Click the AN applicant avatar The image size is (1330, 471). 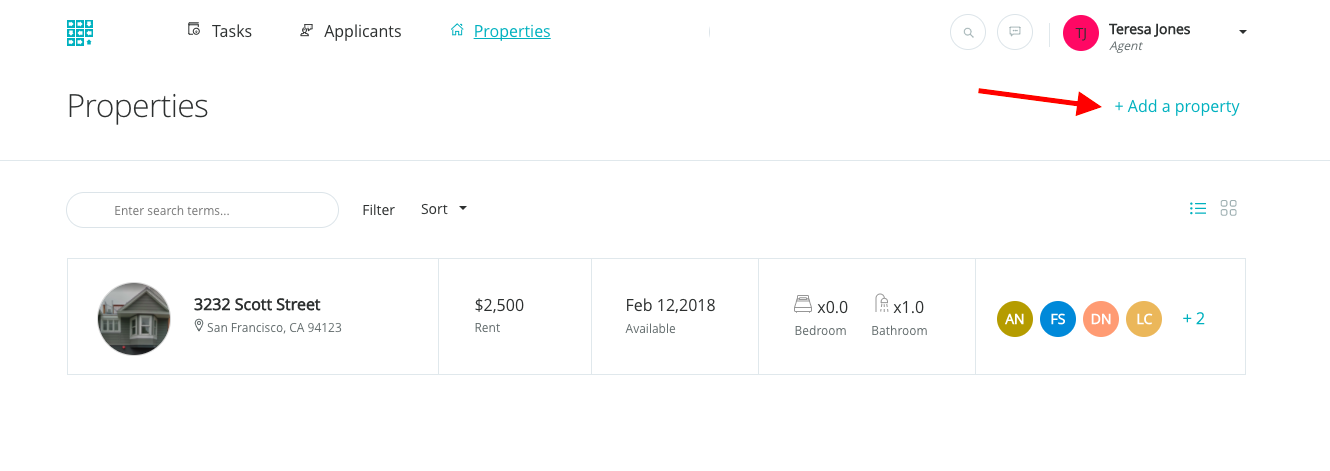tap(1015, 319)
